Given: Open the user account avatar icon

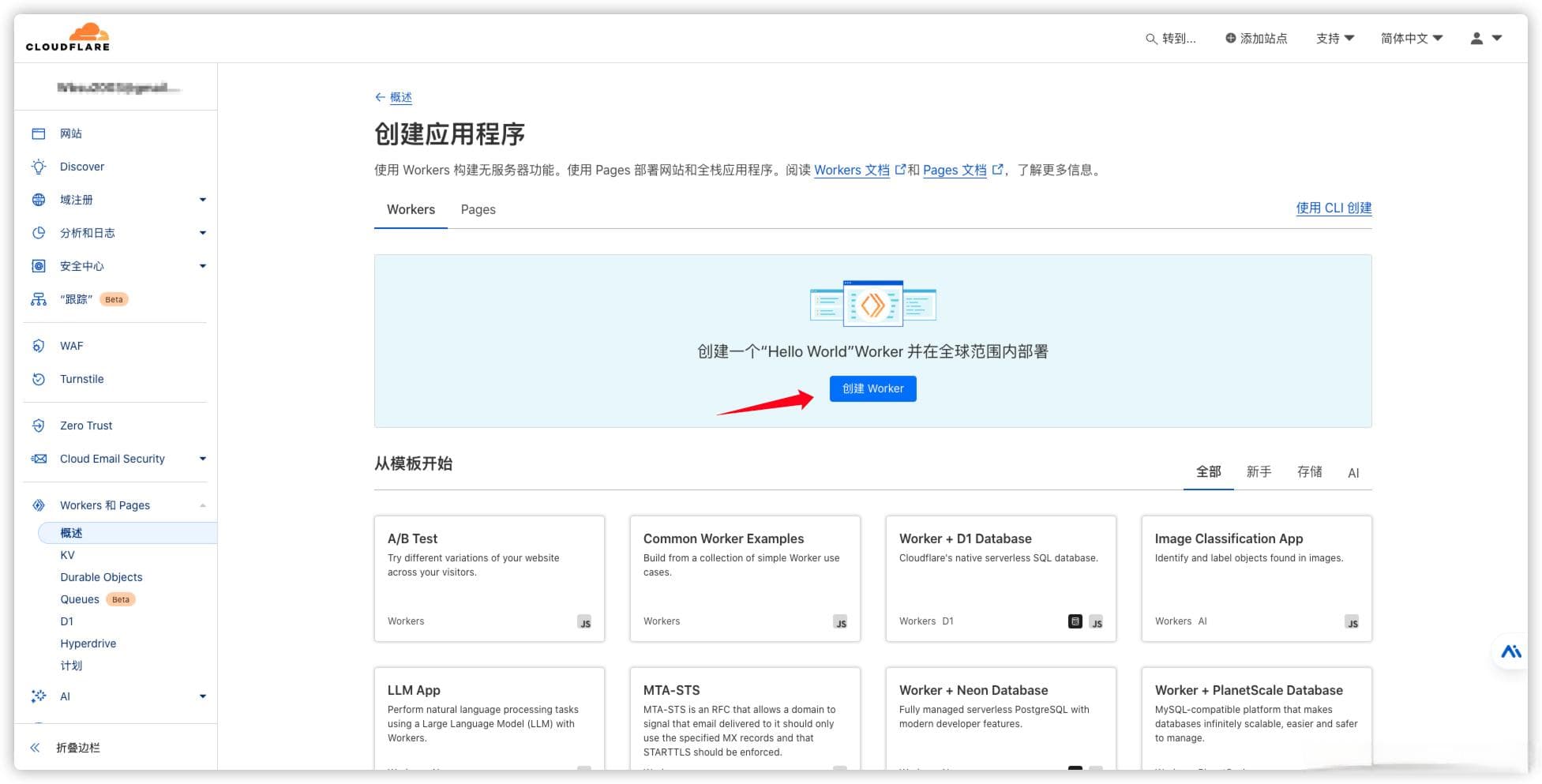Looking at the screenshot, I should pyautogui.click(x=1476, y=38).
